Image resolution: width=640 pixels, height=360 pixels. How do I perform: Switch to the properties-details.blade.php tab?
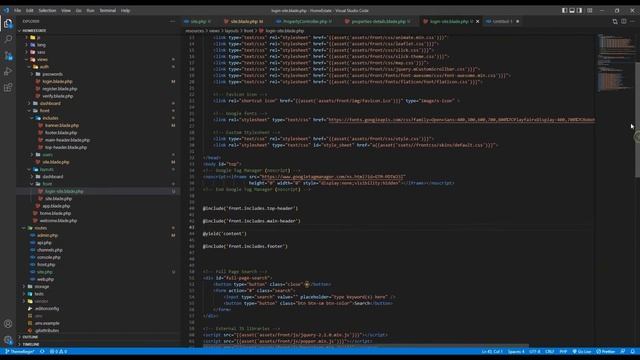pos(378,21)
